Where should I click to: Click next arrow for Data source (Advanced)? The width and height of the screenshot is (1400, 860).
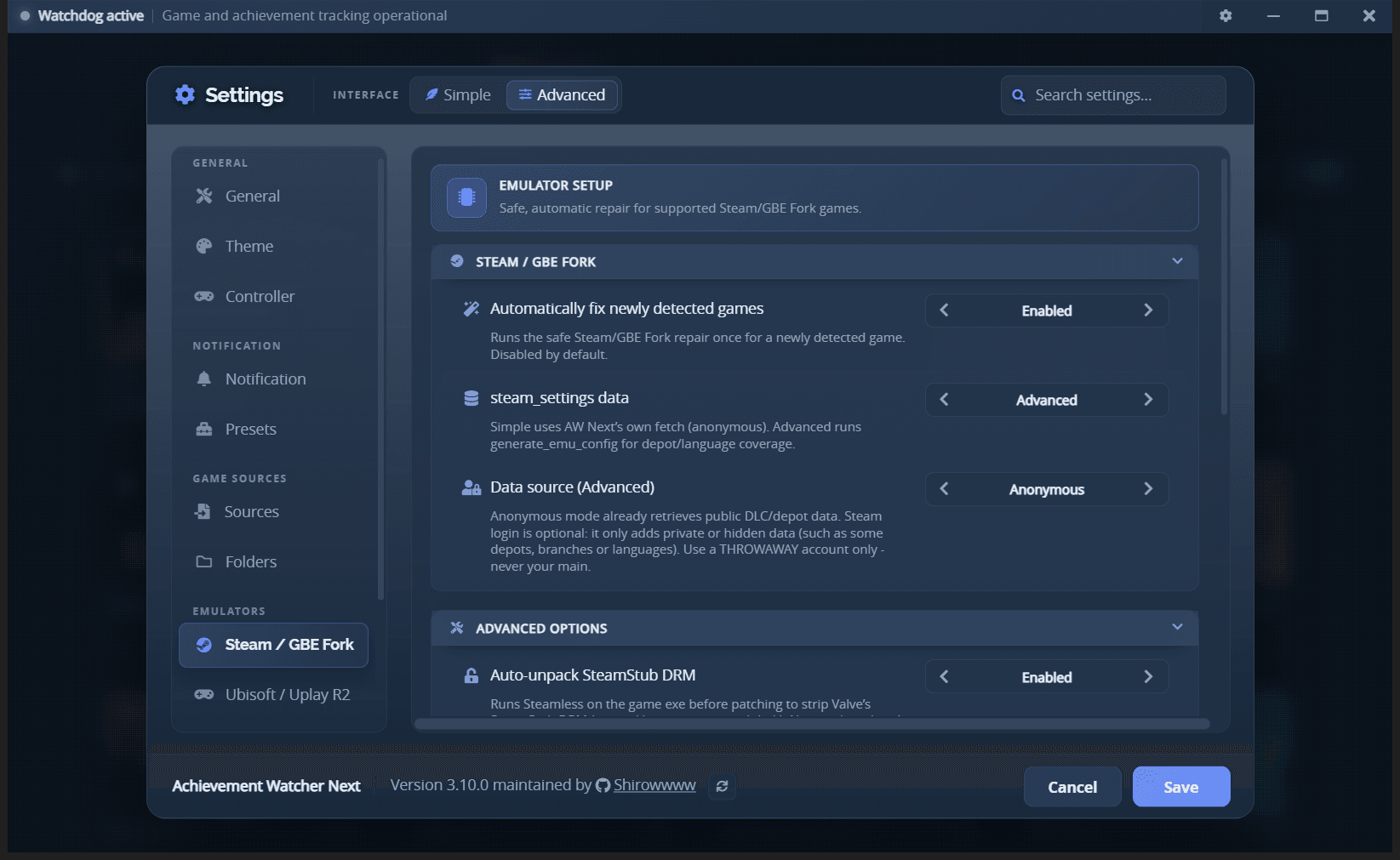tap(1148, 489)
